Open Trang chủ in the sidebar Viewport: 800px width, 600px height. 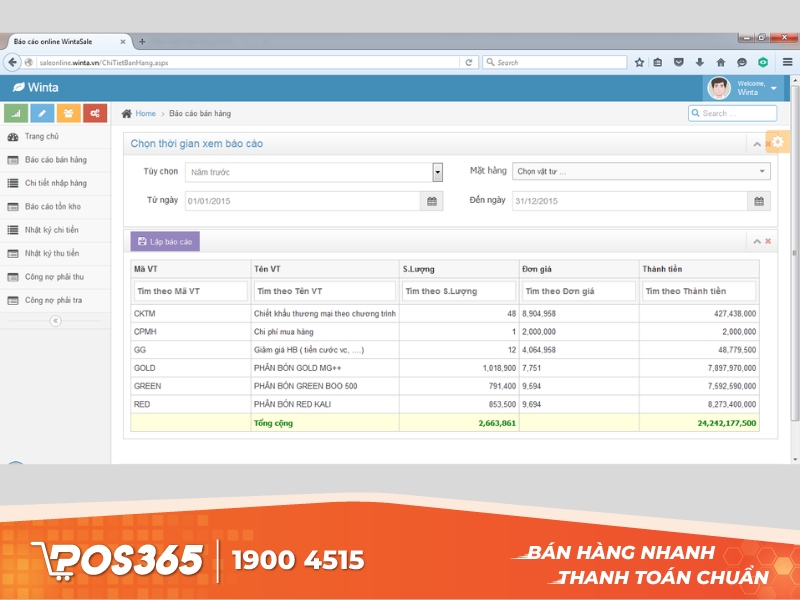[x=55, y=137]
